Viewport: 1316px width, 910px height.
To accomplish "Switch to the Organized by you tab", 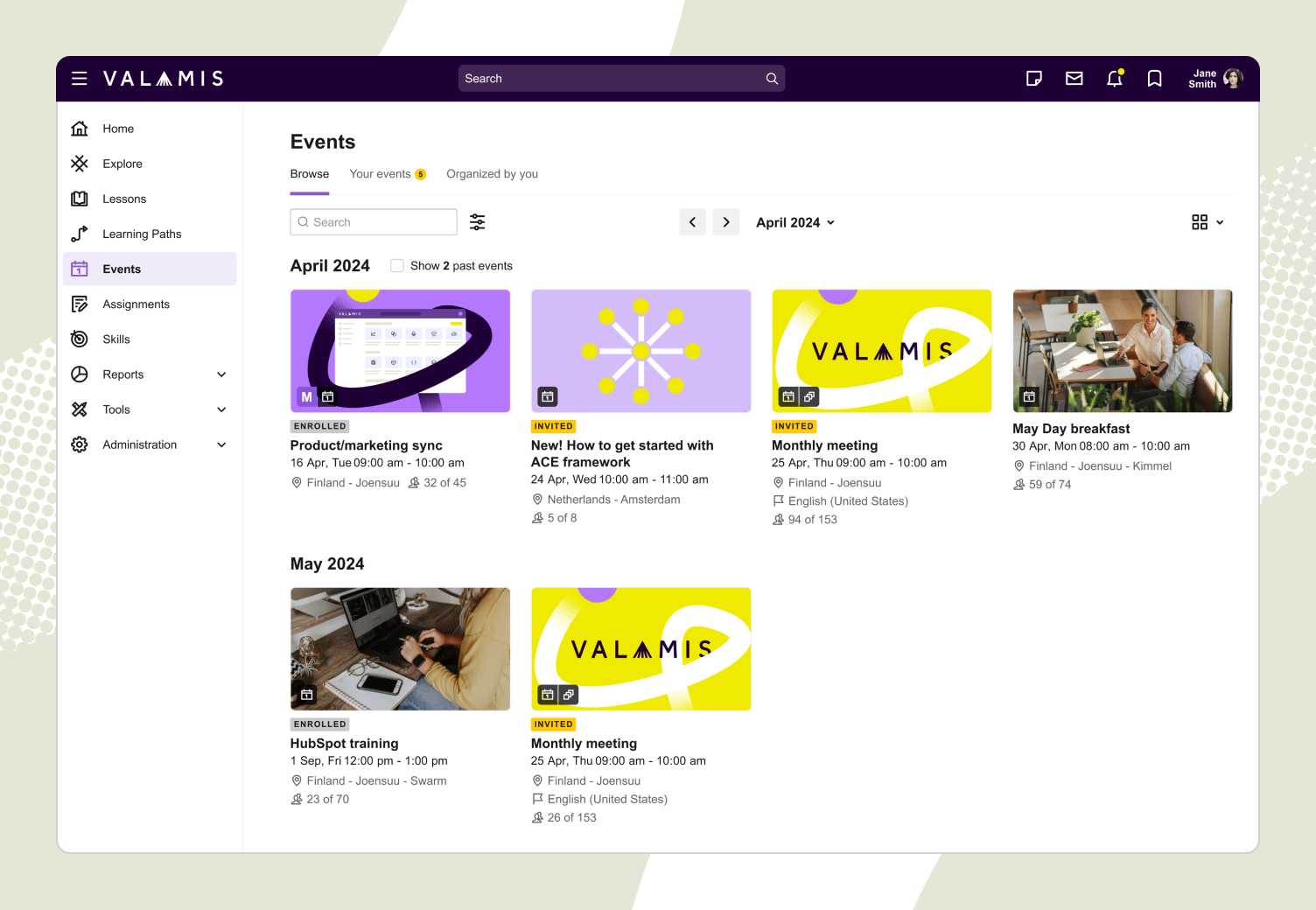I will click(493, 174).
